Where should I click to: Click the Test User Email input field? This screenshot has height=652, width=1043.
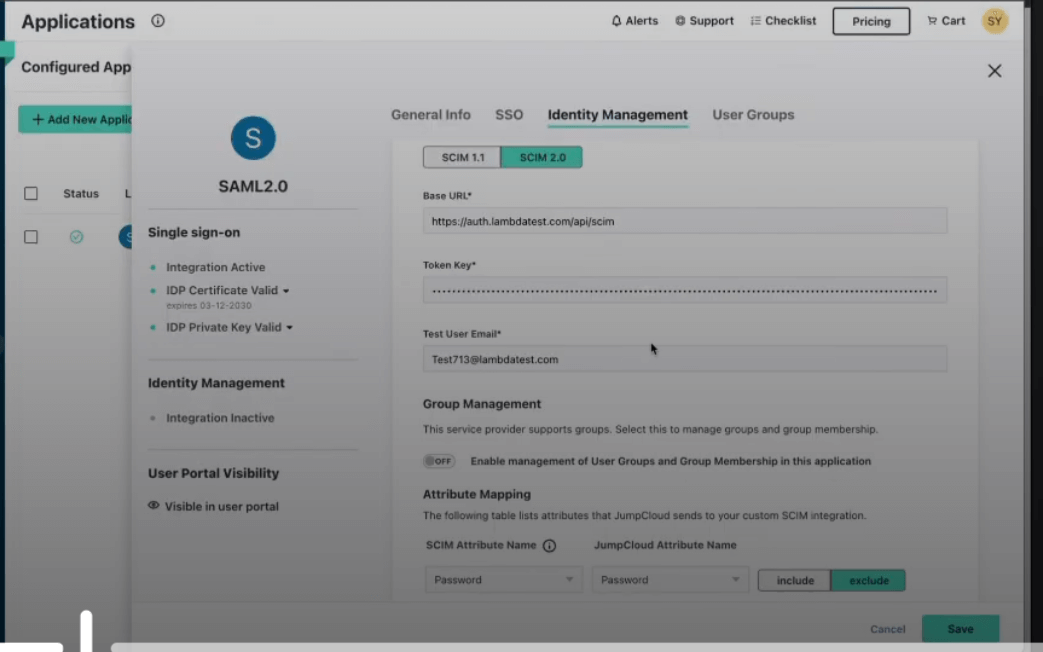pyautogui.click(x=684, y=359)
